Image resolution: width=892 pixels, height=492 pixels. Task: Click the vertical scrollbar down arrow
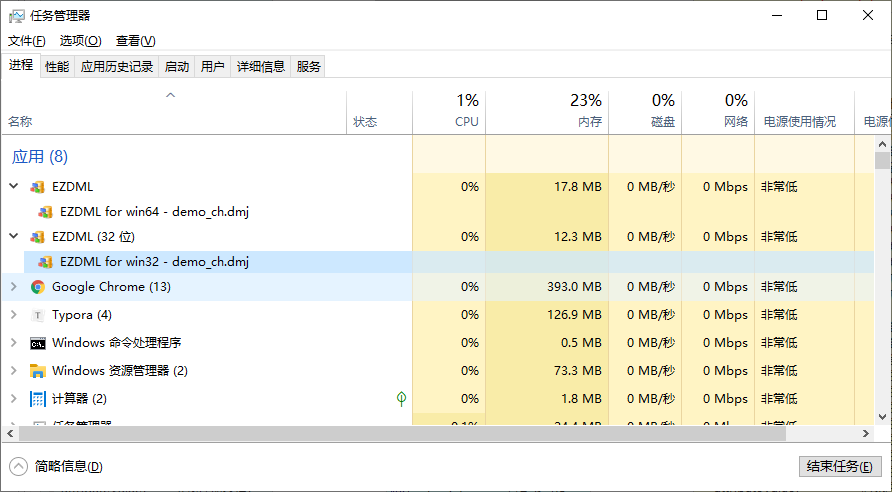(882, 417)
